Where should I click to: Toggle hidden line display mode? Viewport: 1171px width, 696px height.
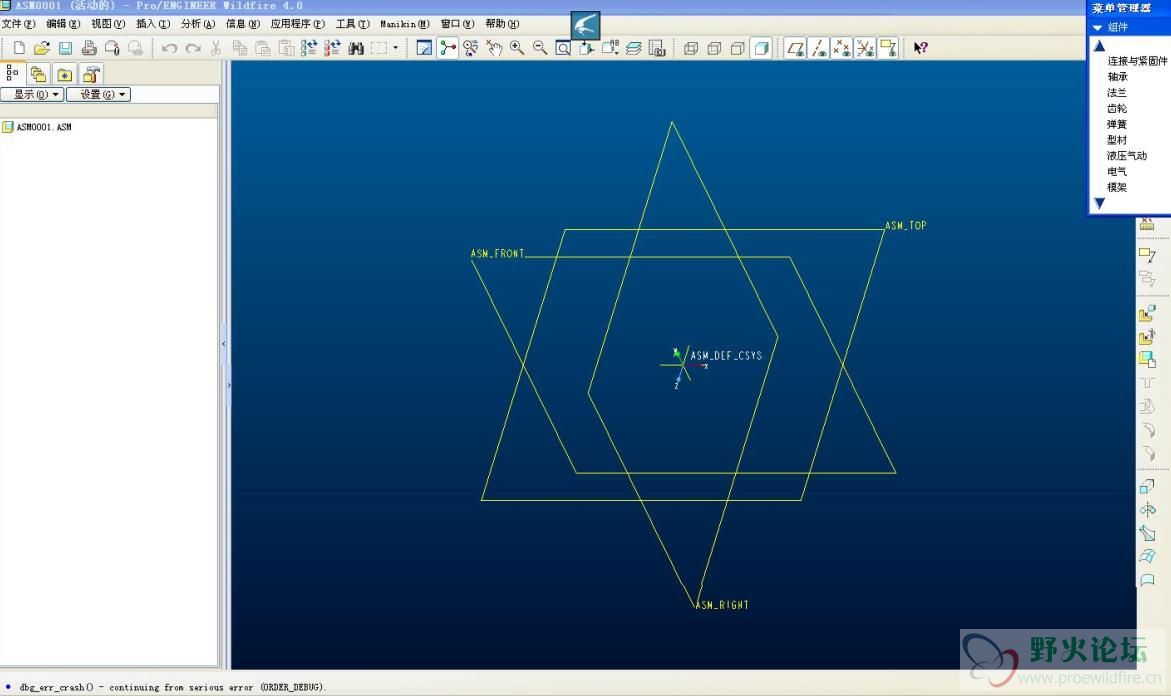pos(714,49)
